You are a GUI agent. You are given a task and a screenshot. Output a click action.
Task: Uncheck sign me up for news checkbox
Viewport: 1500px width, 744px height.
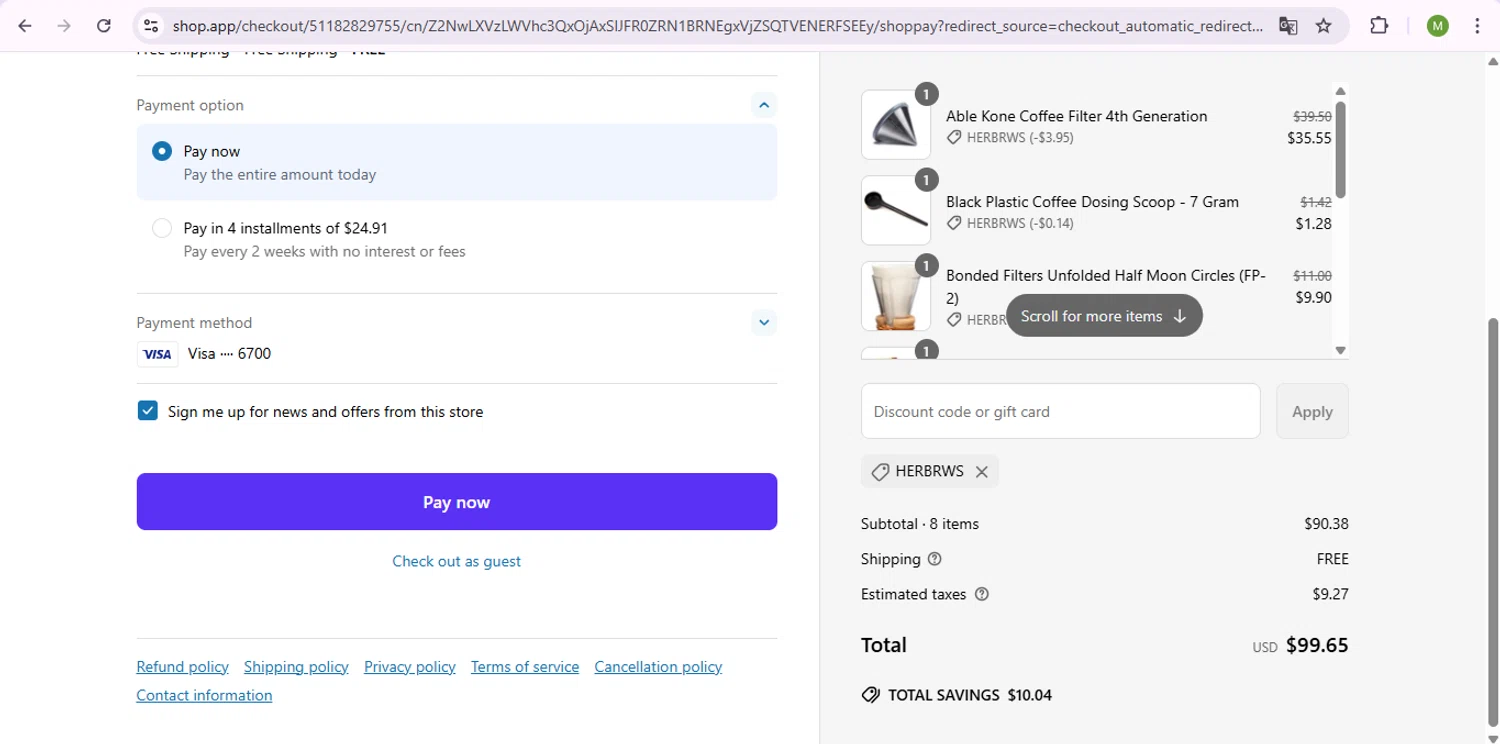[148, 411]
